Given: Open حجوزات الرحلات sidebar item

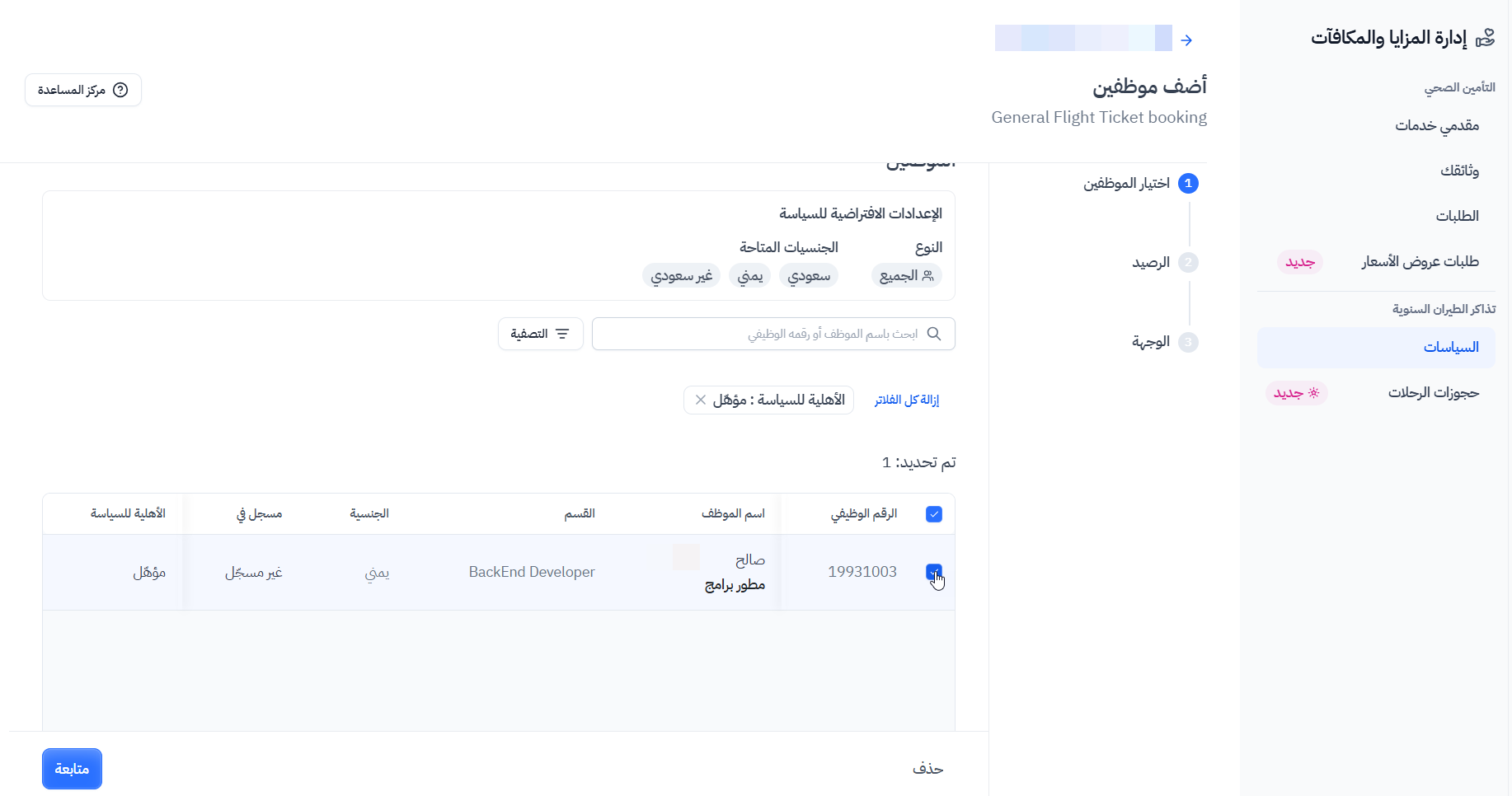Looking at the screenshot, I should (1433, 392).
